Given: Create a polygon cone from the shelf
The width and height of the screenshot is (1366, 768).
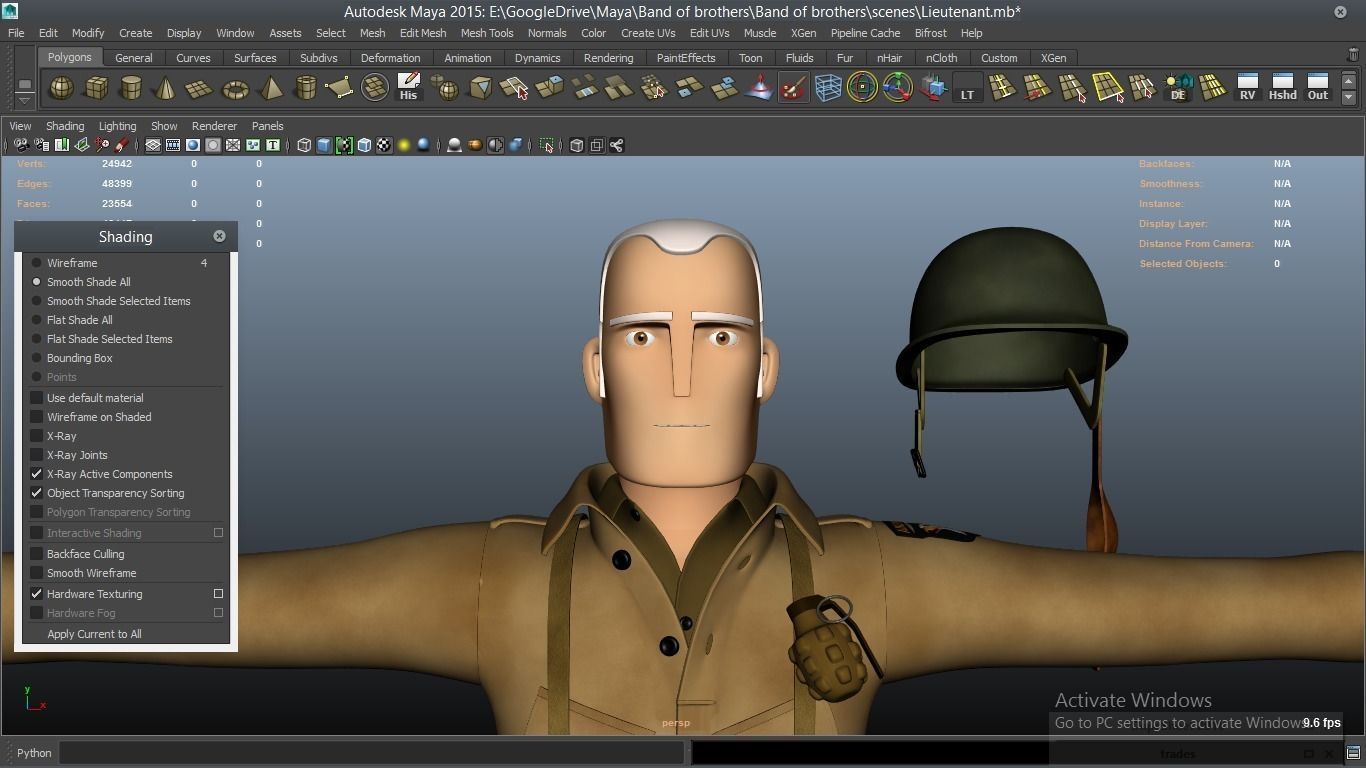Looking at the screenshot, I should (165, 88).
